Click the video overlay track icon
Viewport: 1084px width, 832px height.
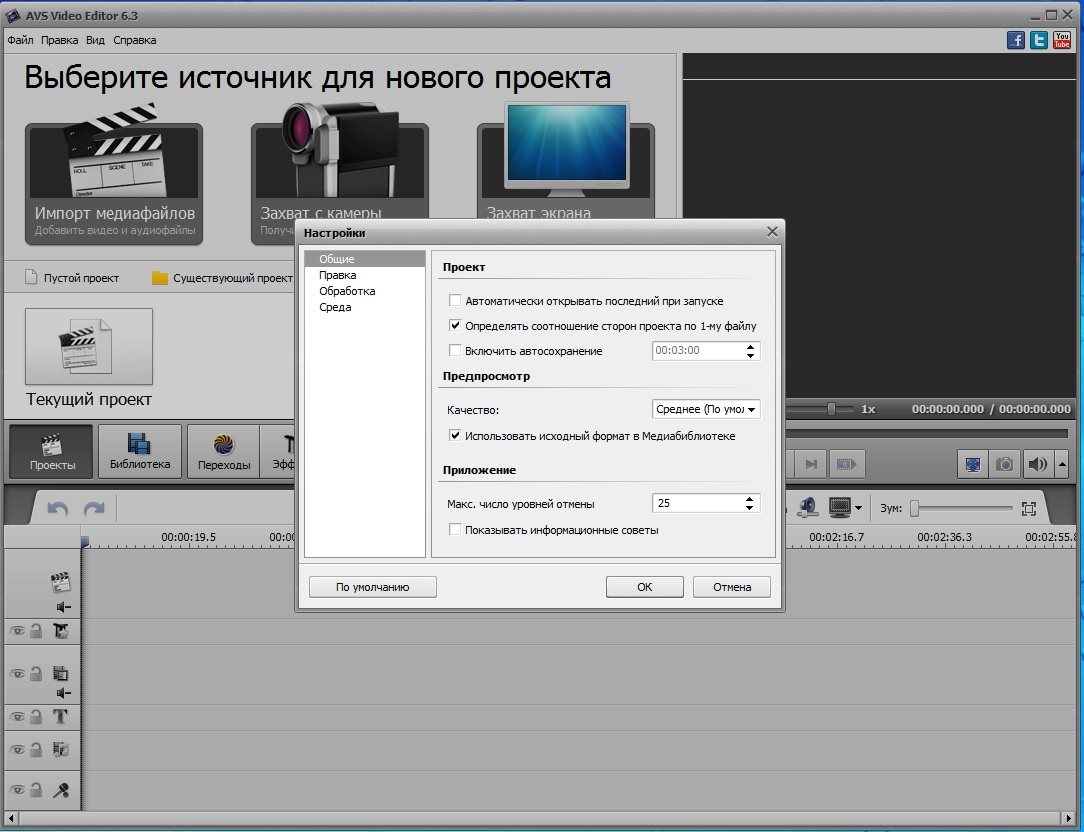[x=61, y=673]
